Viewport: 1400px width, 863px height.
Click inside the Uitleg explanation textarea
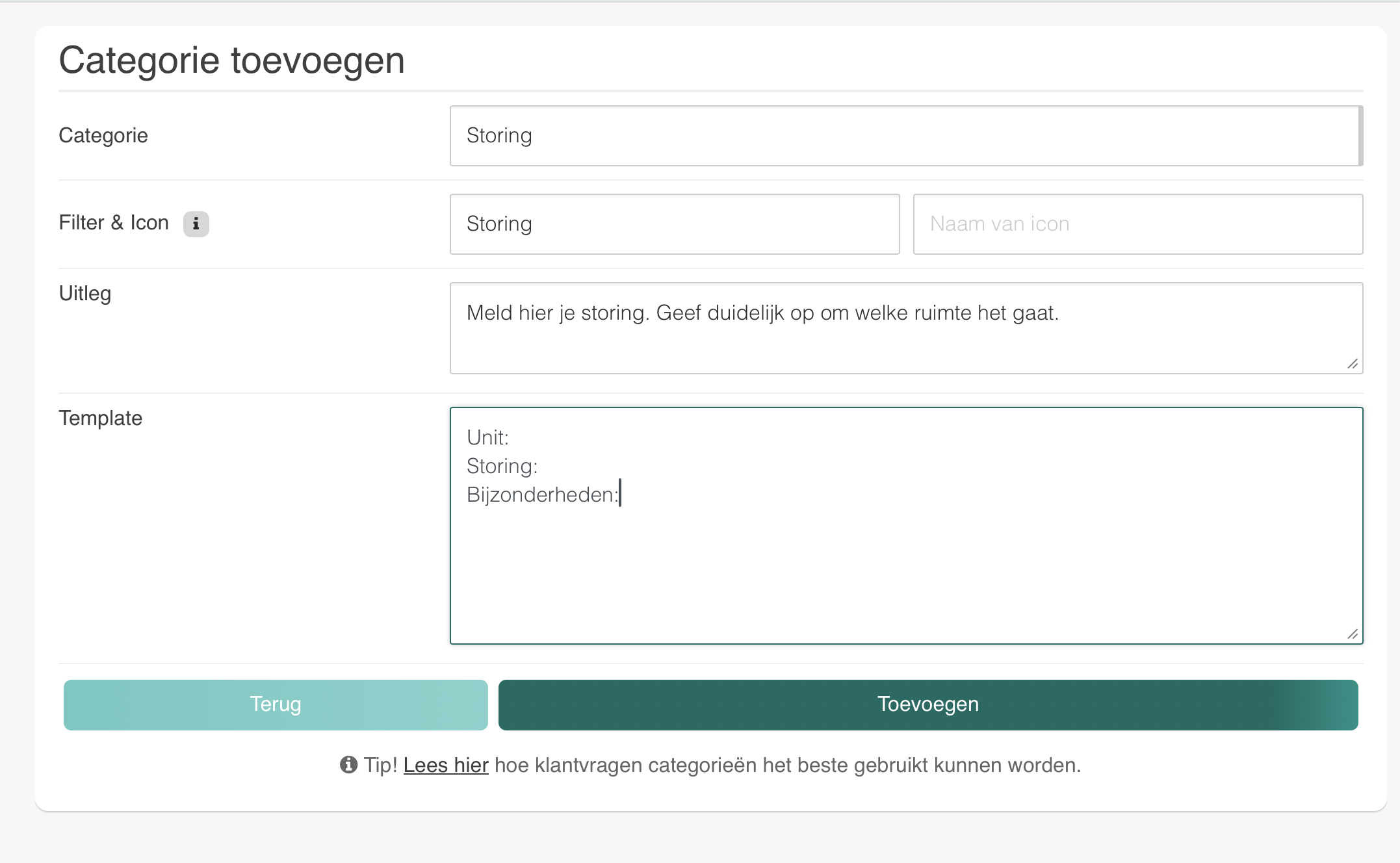[x=905, y=328]
